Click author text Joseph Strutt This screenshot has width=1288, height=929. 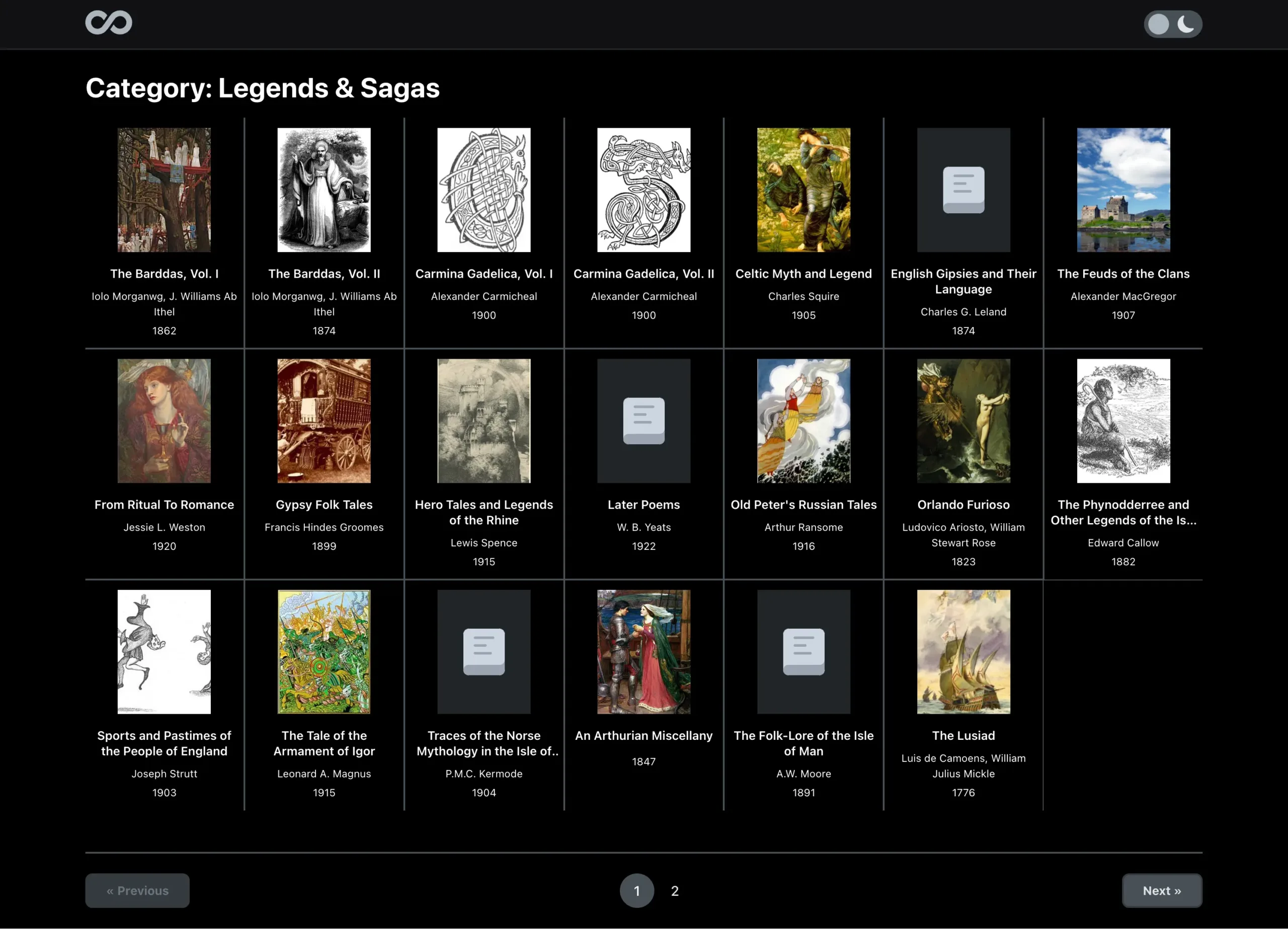point(164,774)
